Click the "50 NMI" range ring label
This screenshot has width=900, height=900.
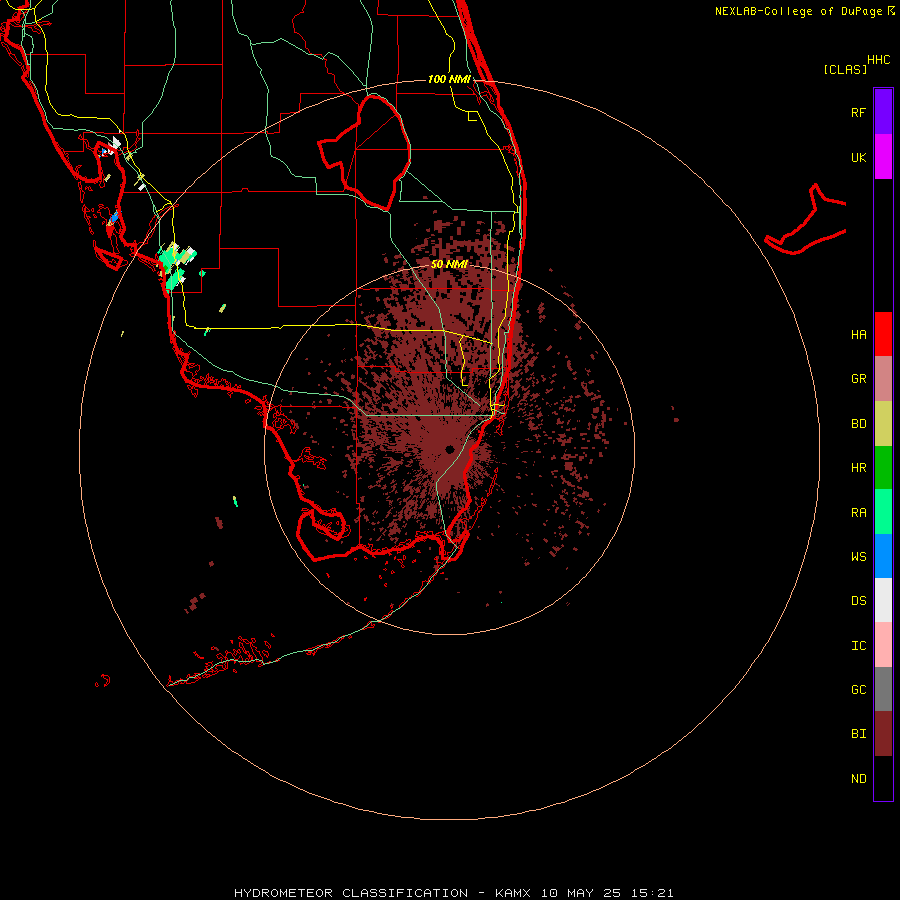click(x=449, y=264)
